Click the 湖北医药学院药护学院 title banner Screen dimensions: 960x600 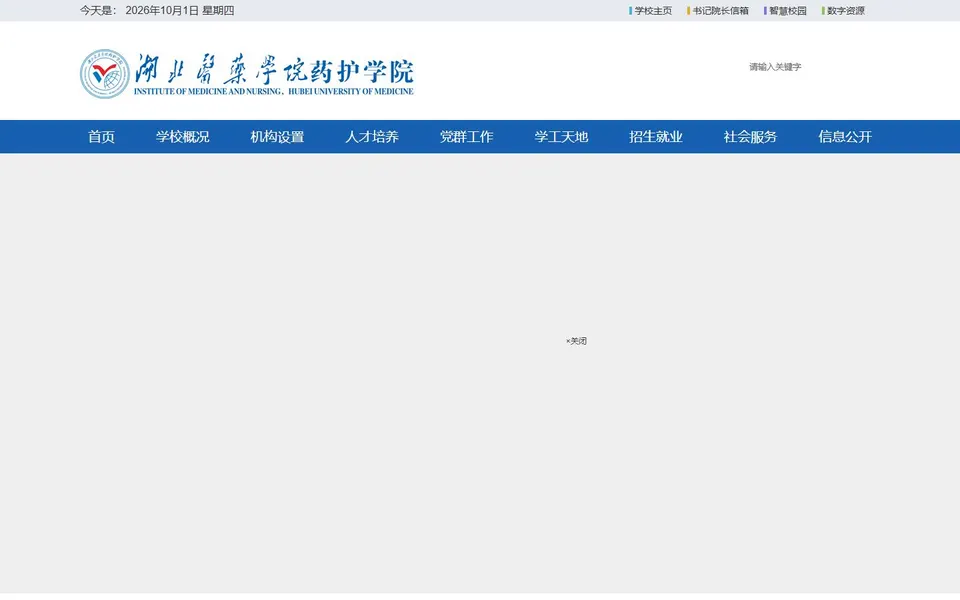pyautogui.click(x=274, y=74)
